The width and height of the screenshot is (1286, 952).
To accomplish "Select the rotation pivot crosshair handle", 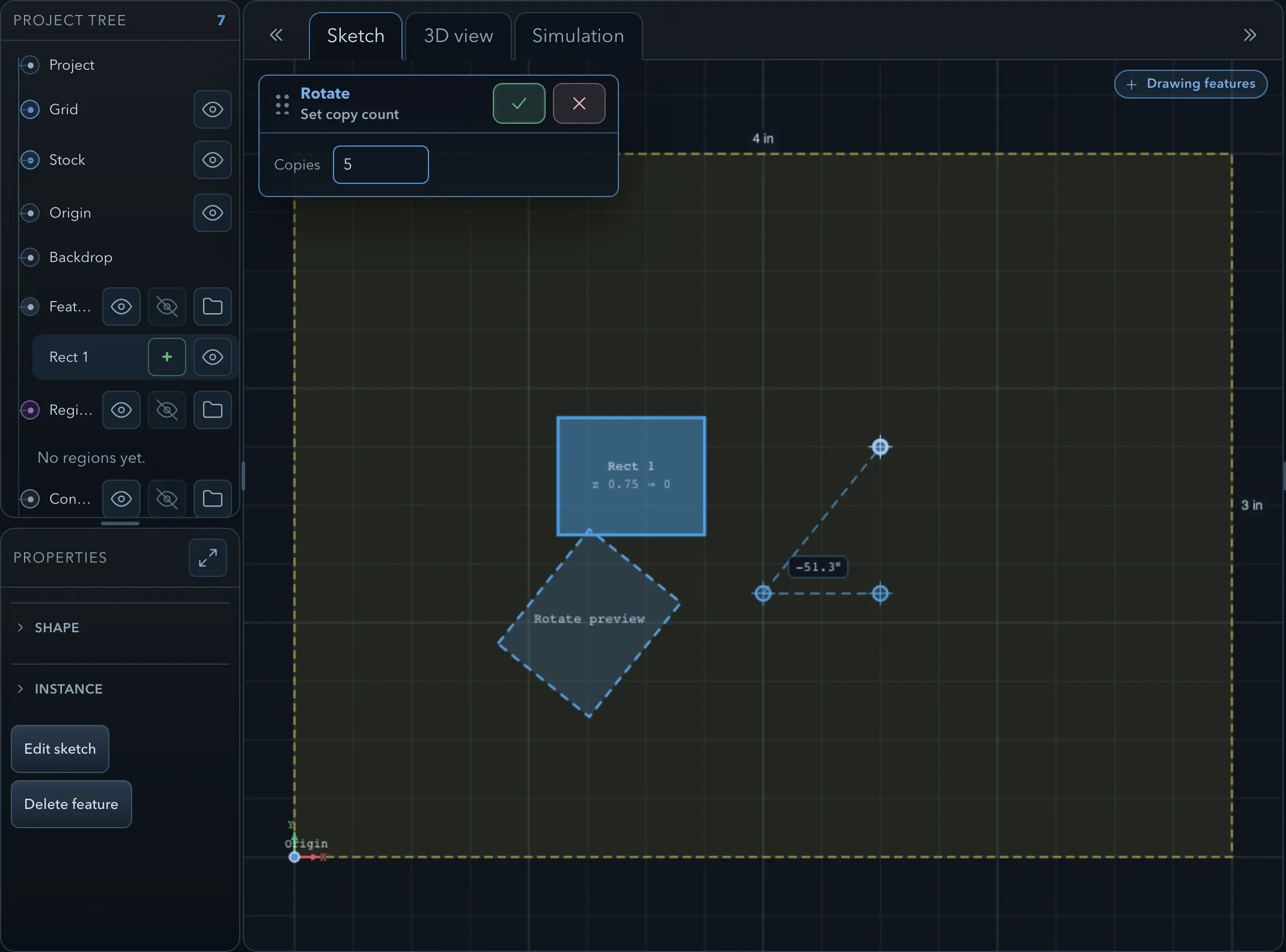I will [x=763, y=593].
